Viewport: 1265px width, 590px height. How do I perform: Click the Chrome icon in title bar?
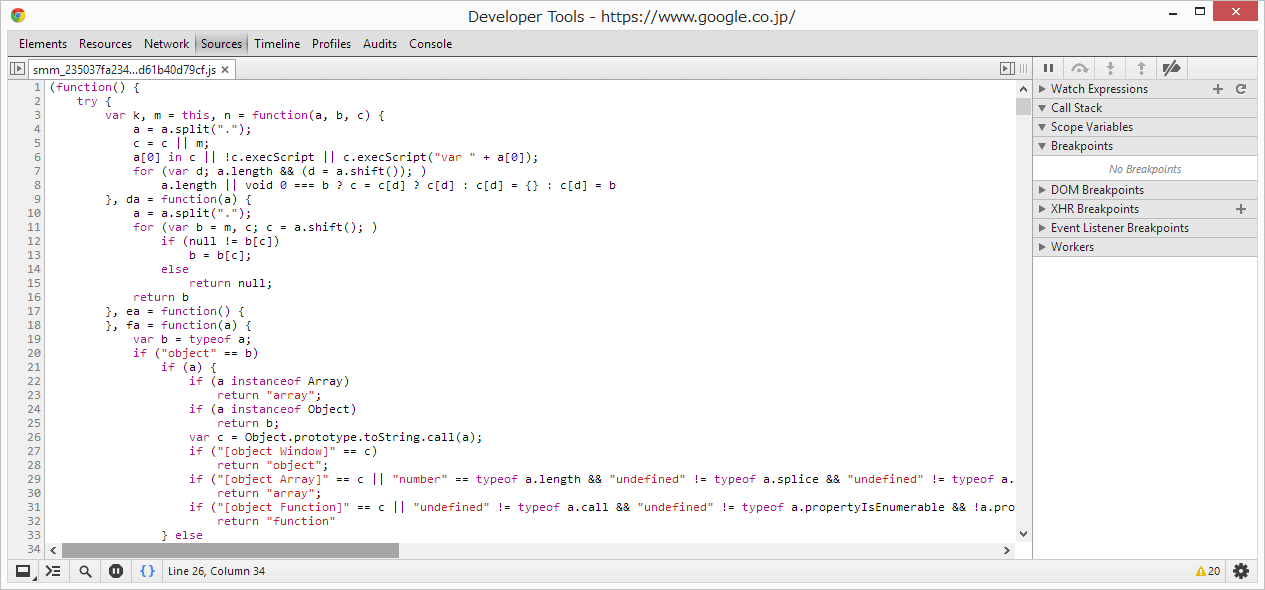18,15
